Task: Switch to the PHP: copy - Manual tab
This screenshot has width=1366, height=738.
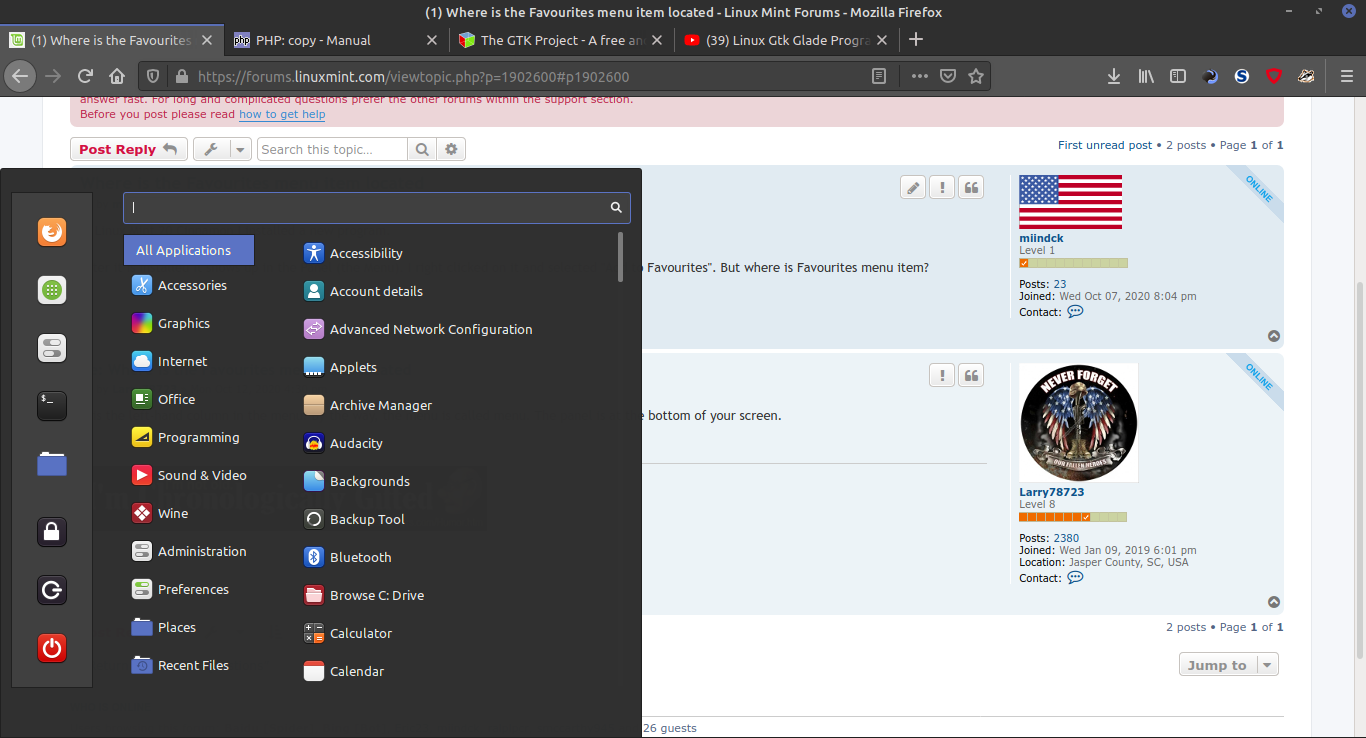Action: [x=334, y=40]
